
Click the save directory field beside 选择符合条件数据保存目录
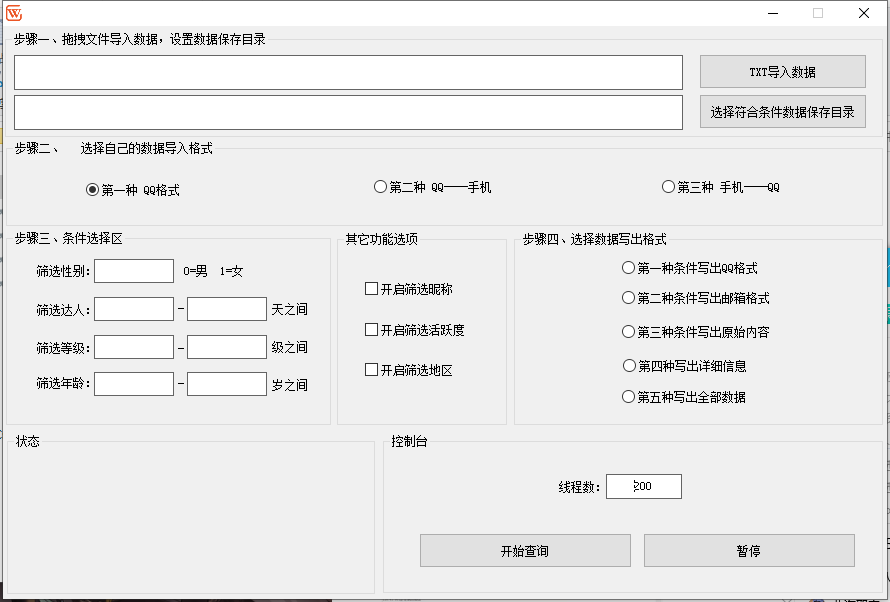pos(349,112)
